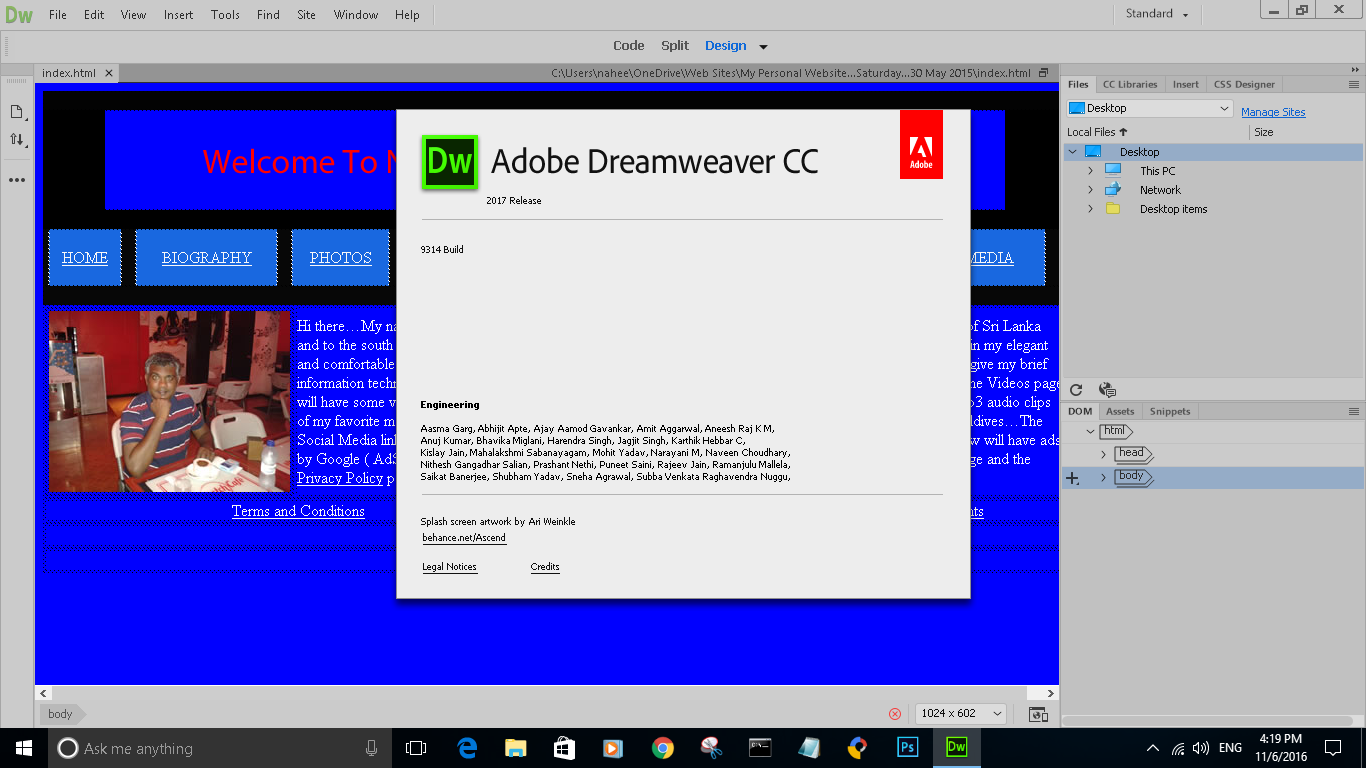Open File Explorer from the taskbar

(516, 748)
